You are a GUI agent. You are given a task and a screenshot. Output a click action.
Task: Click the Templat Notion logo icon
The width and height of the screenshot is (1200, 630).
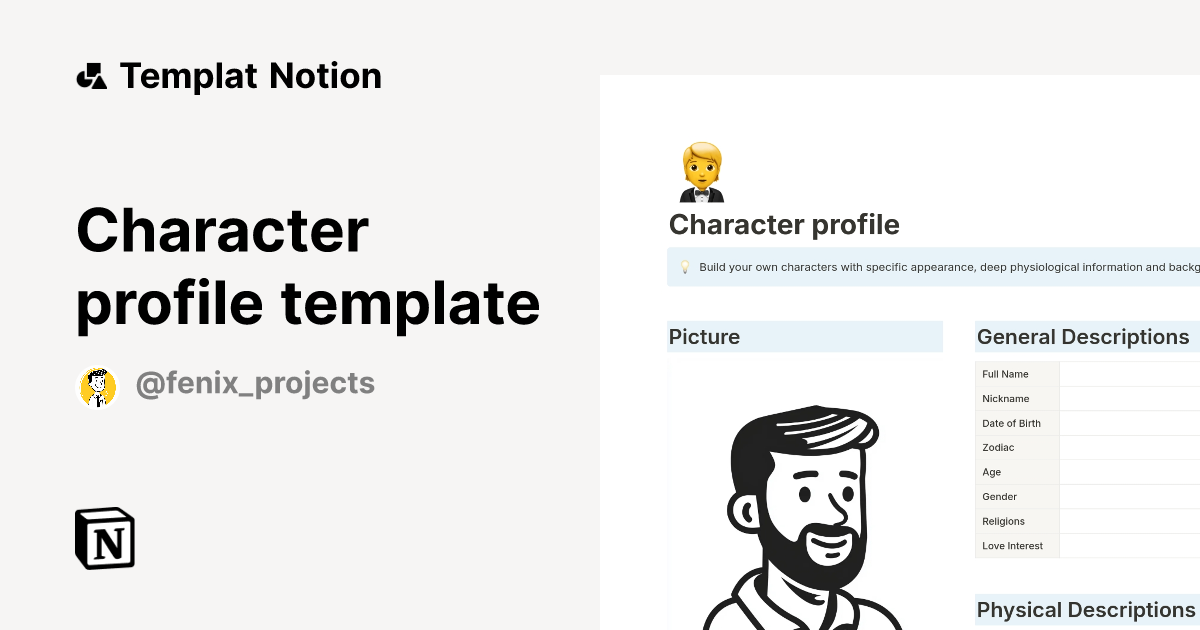click(x=92, y=76)
